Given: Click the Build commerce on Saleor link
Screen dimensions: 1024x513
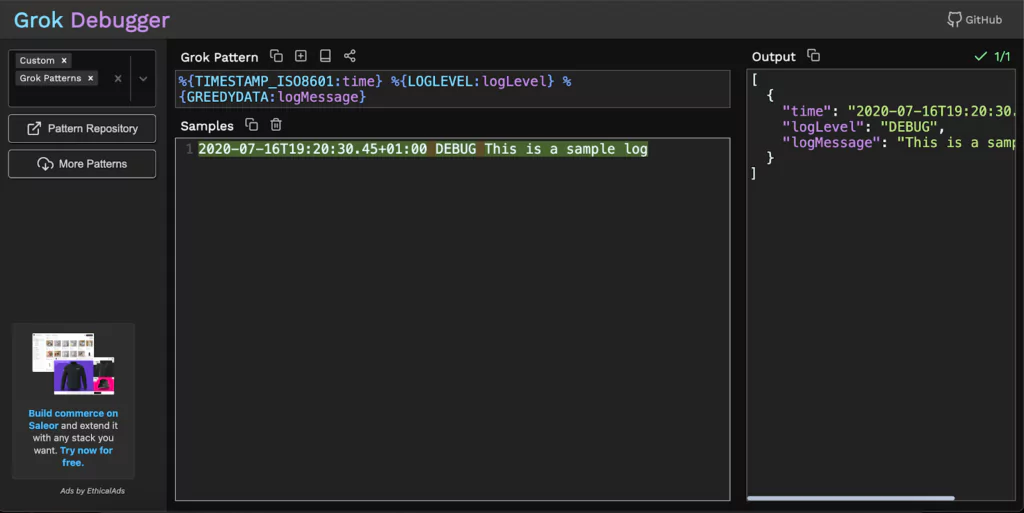Looking at the screenshot, I should pyautogui.click(x=73, y=419).
